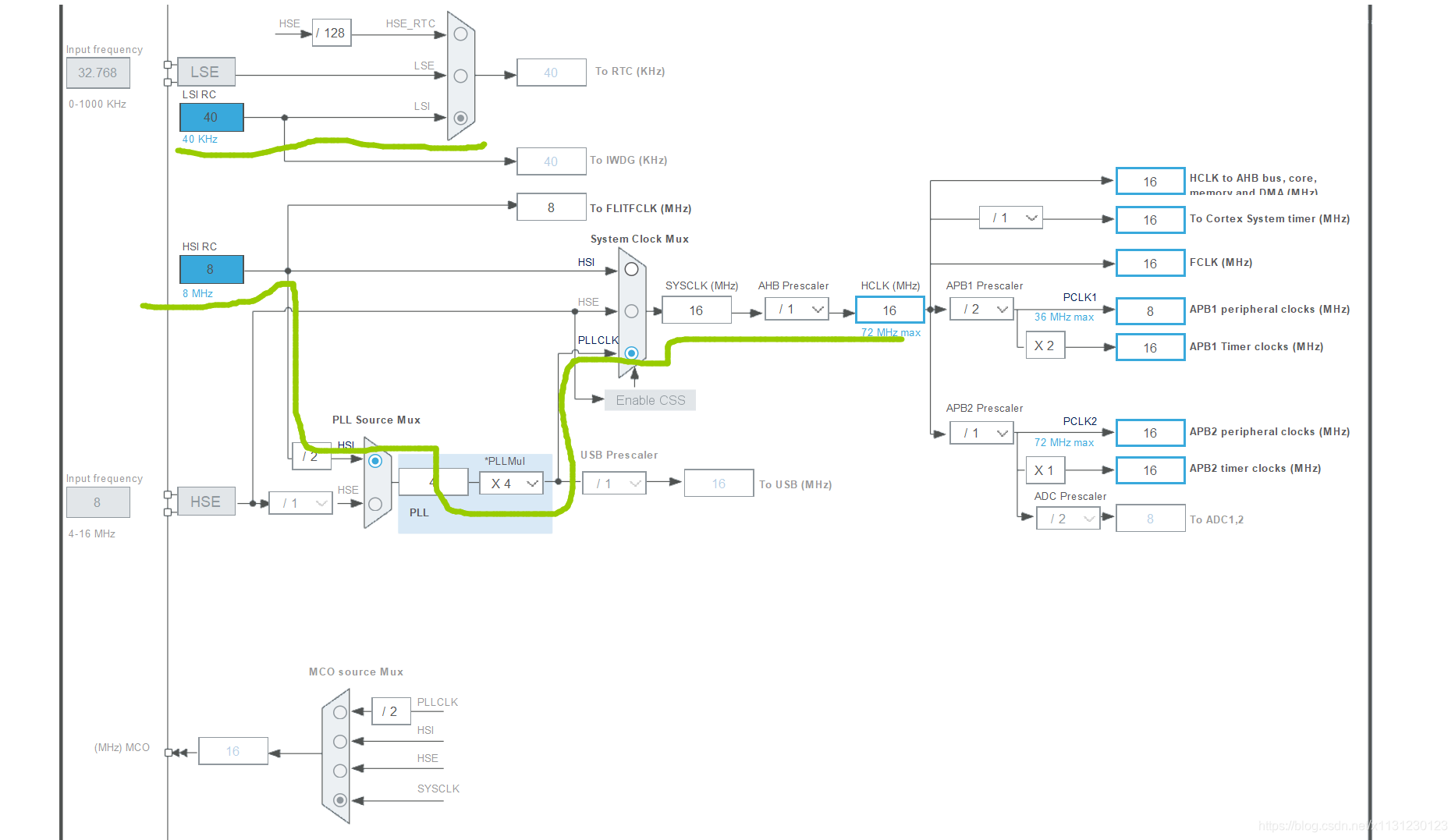Click the To RTC (KHz) value box

click(552, 73)
